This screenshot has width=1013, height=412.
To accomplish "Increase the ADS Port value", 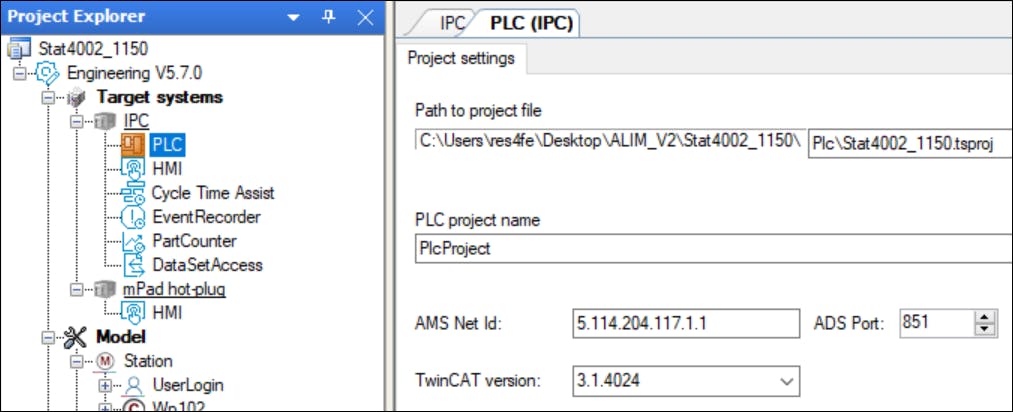I will [986, 316].
